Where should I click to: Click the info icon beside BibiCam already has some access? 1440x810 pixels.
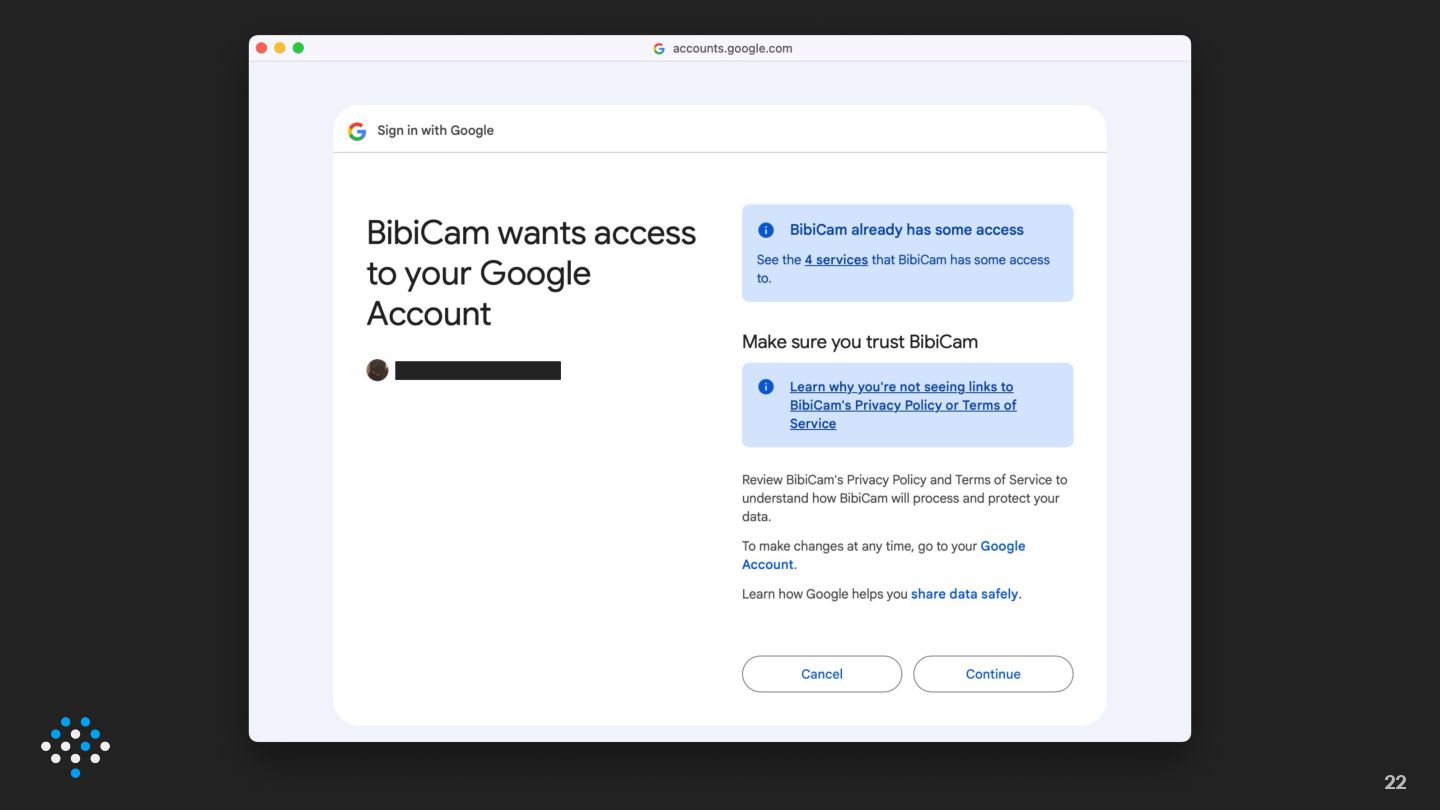[766, 230]
